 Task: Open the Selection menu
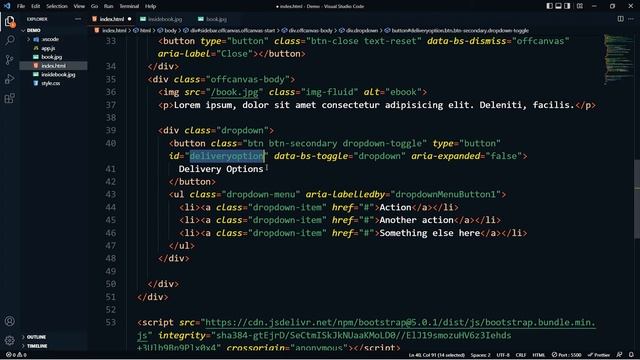[57, 6]
